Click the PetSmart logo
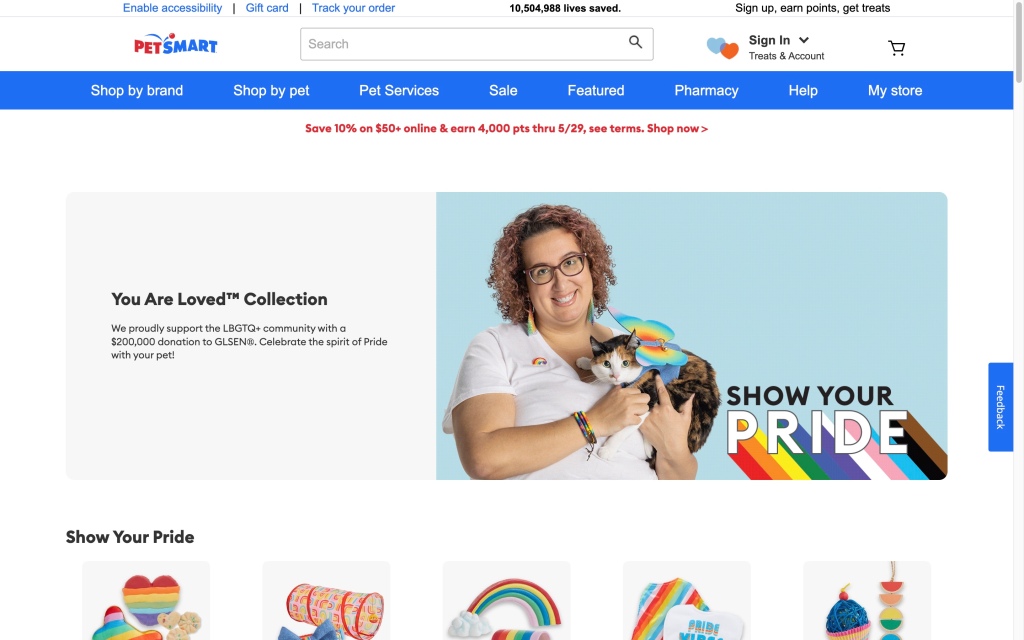 click(176, 44)
